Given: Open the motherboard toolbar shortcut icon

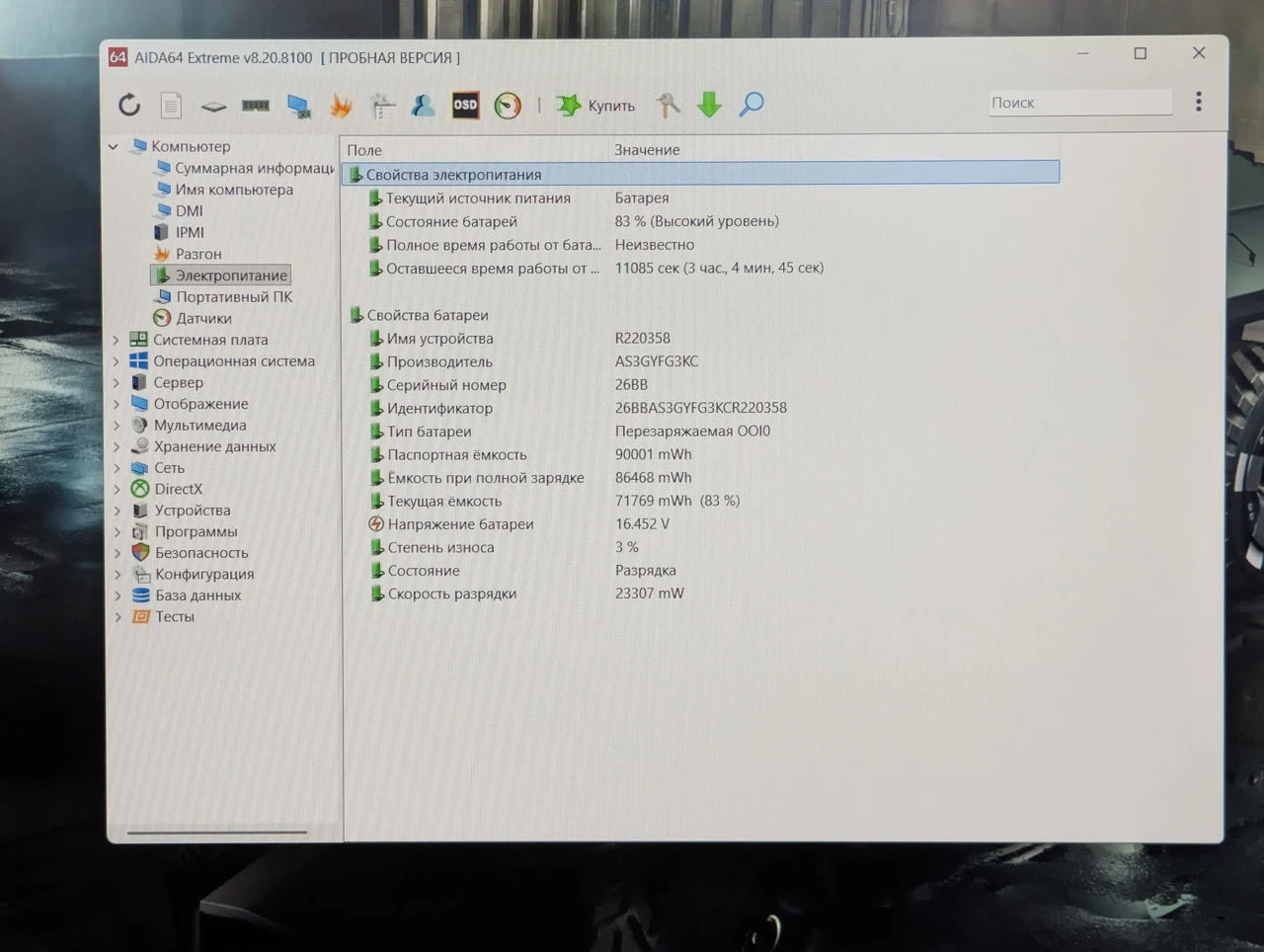Looking at the screenshot, I should point(213,106).
